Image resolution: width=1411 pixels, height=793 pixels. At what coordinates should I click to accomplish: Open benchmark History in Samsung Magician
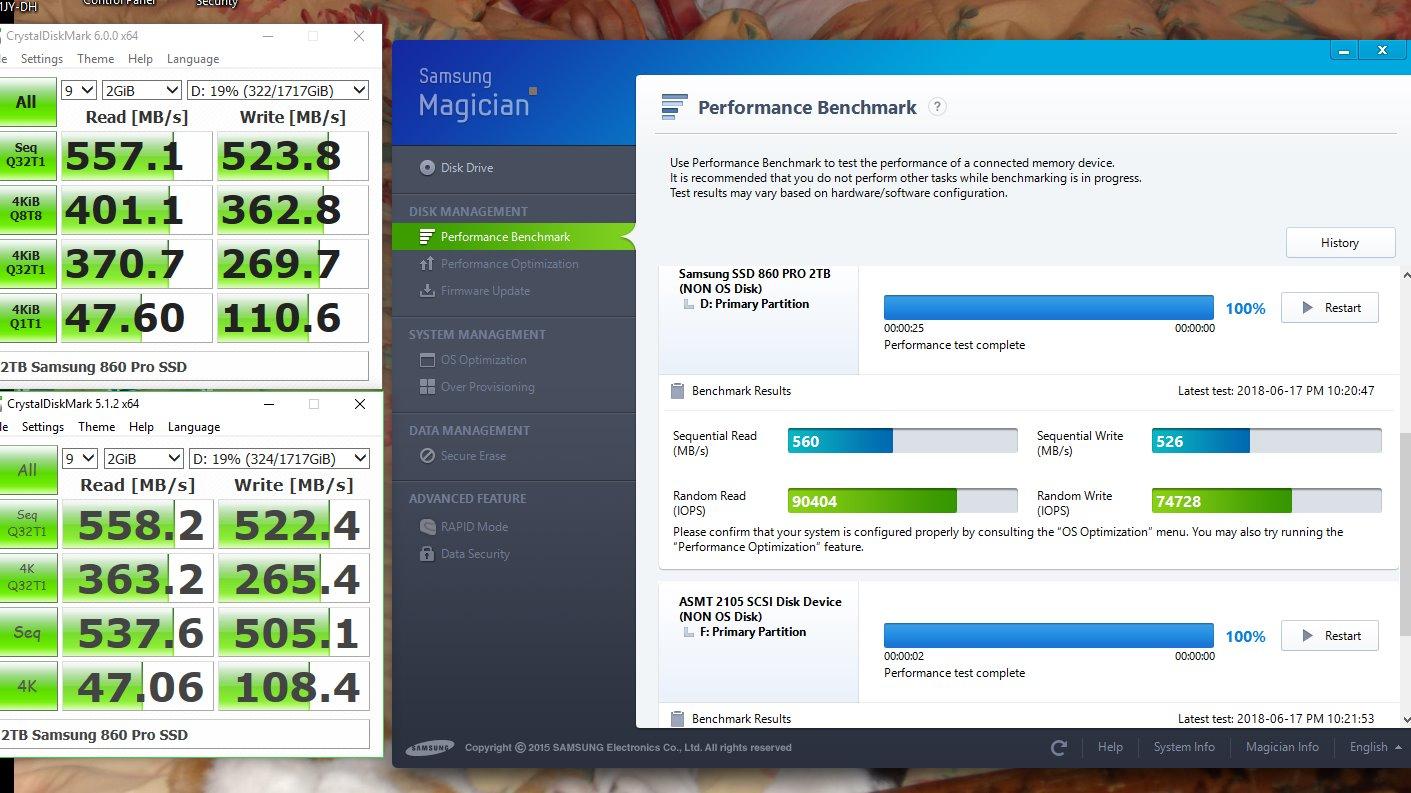(x=1340, y=243)
